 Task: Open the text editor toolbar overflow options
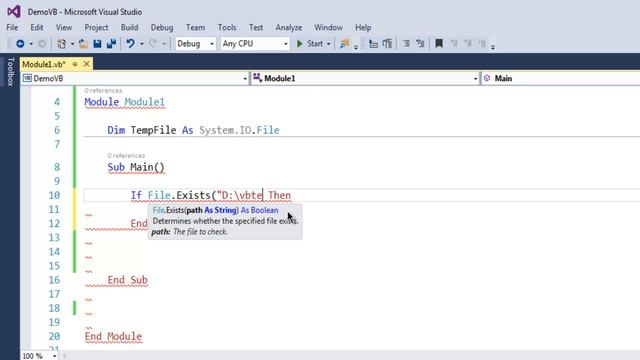coord(493,47)
